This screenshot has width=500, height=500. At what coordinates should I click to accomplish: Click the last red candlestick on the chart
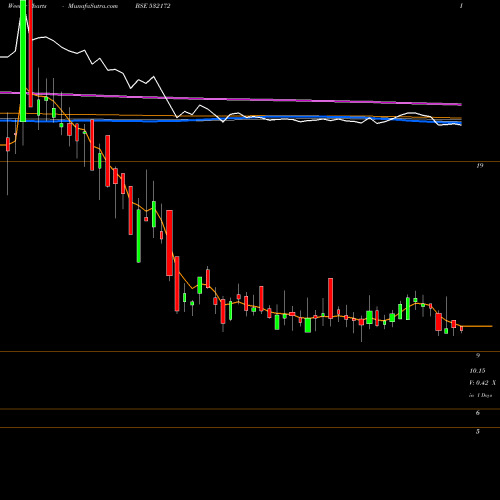point(462,329)
